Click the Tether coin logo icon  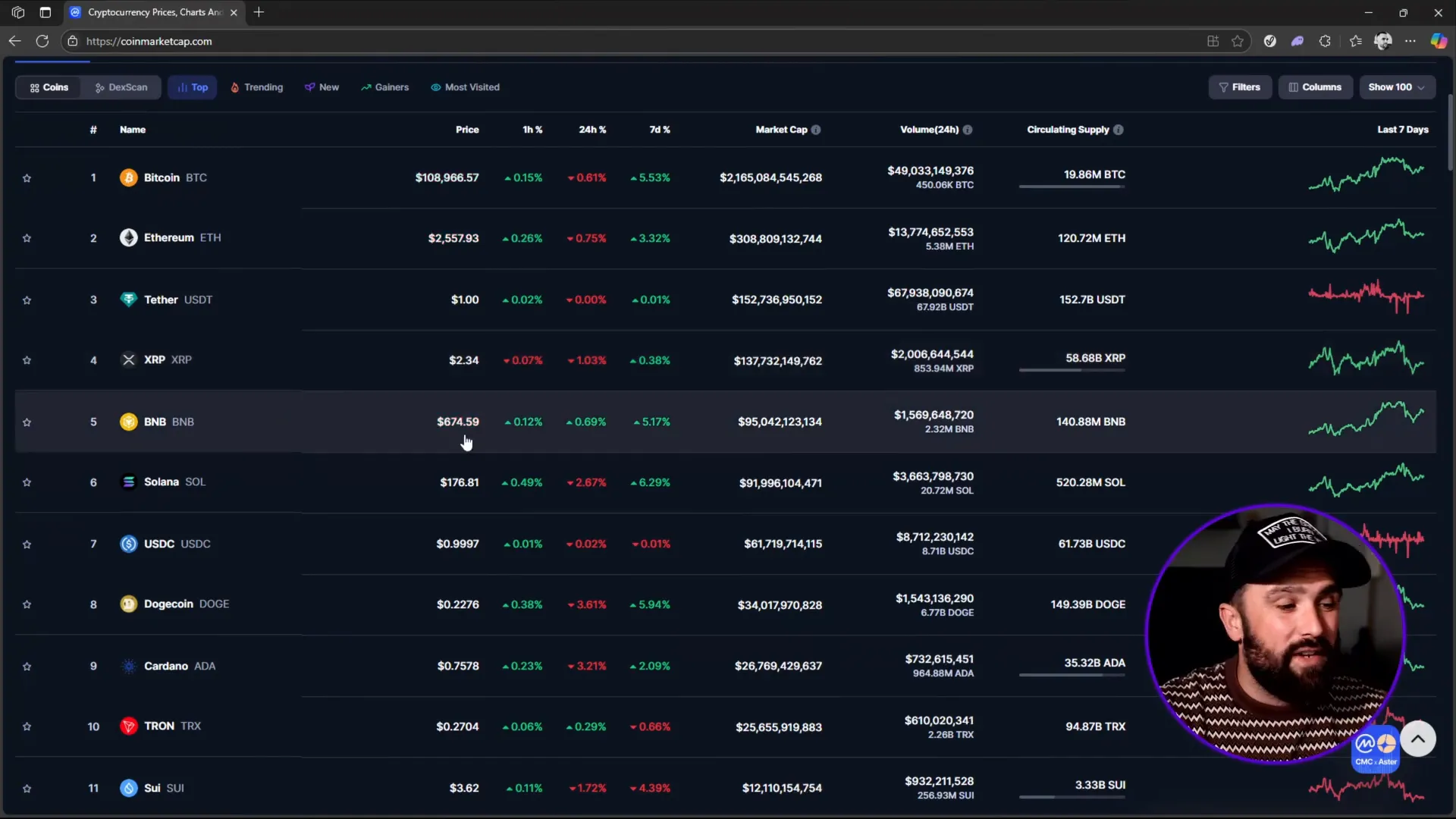click(128, 300)
